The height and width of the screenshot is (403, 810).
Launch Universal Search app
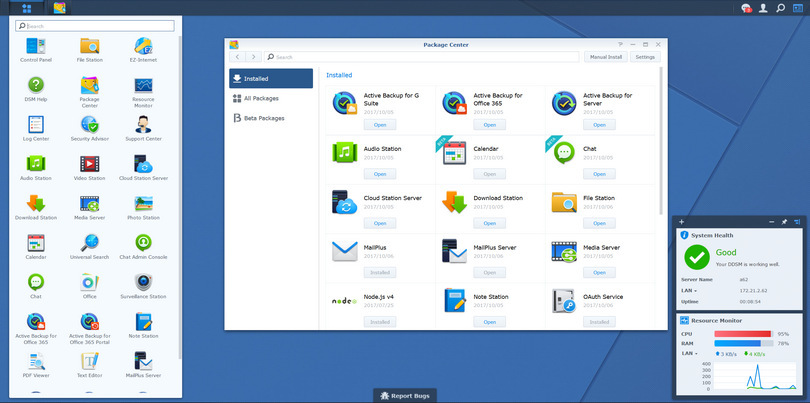(x=89, y=246)
